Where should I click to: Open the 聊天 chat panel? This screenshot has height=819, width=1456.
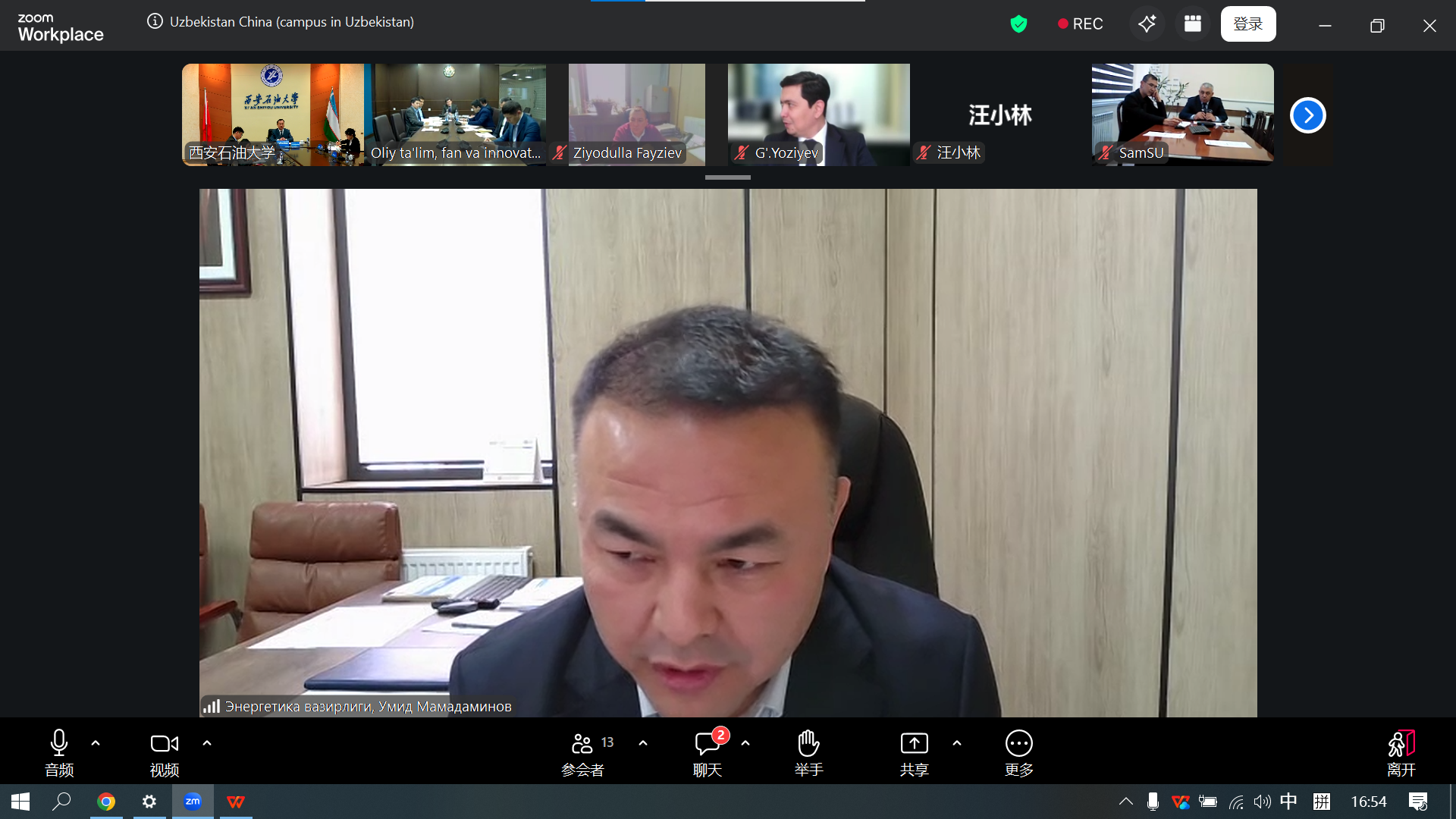[x=707, y=752]
